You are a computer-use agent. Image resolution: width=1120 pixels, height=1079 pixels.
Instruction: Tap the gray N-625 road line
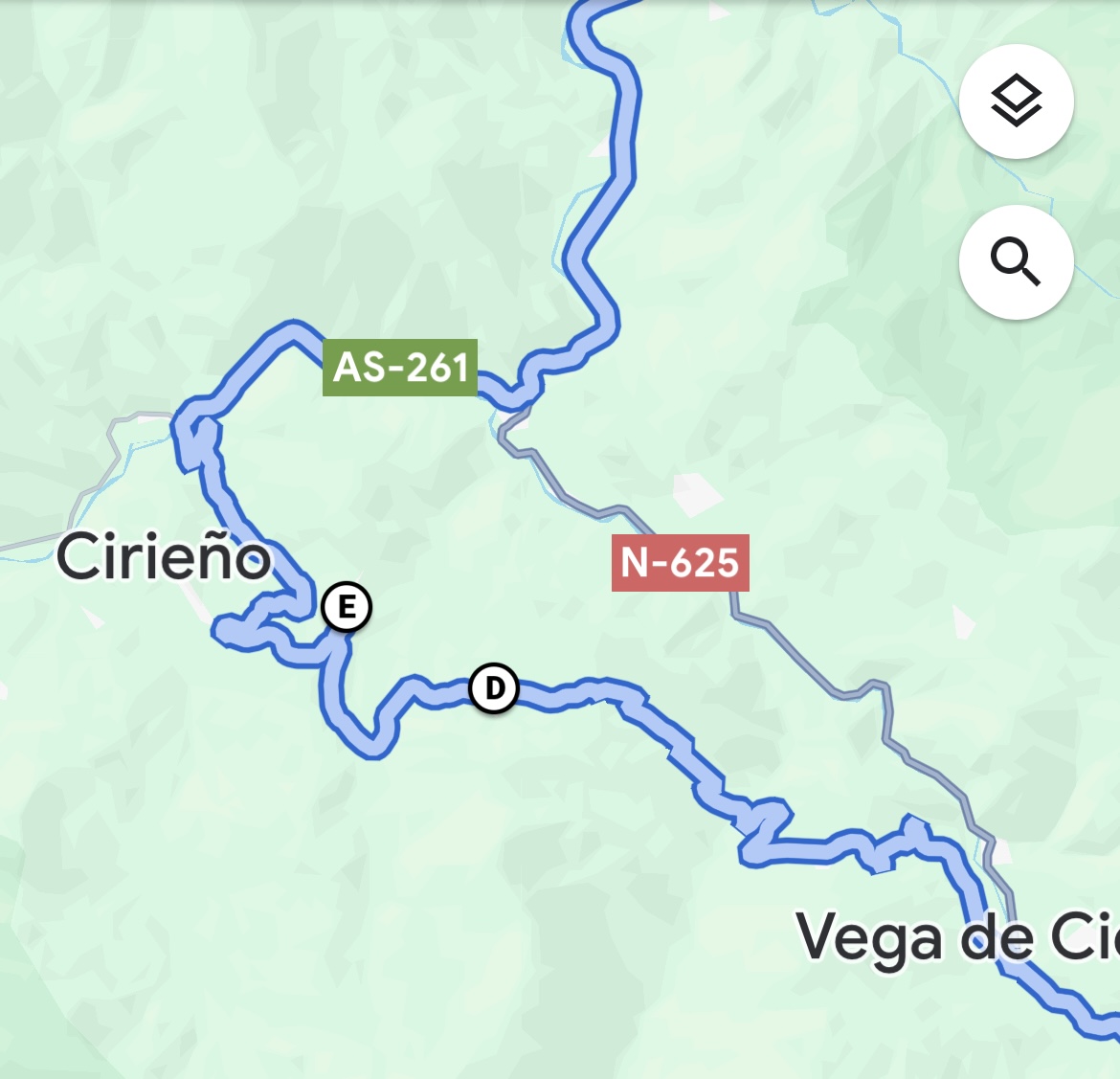tap(800, 659)
